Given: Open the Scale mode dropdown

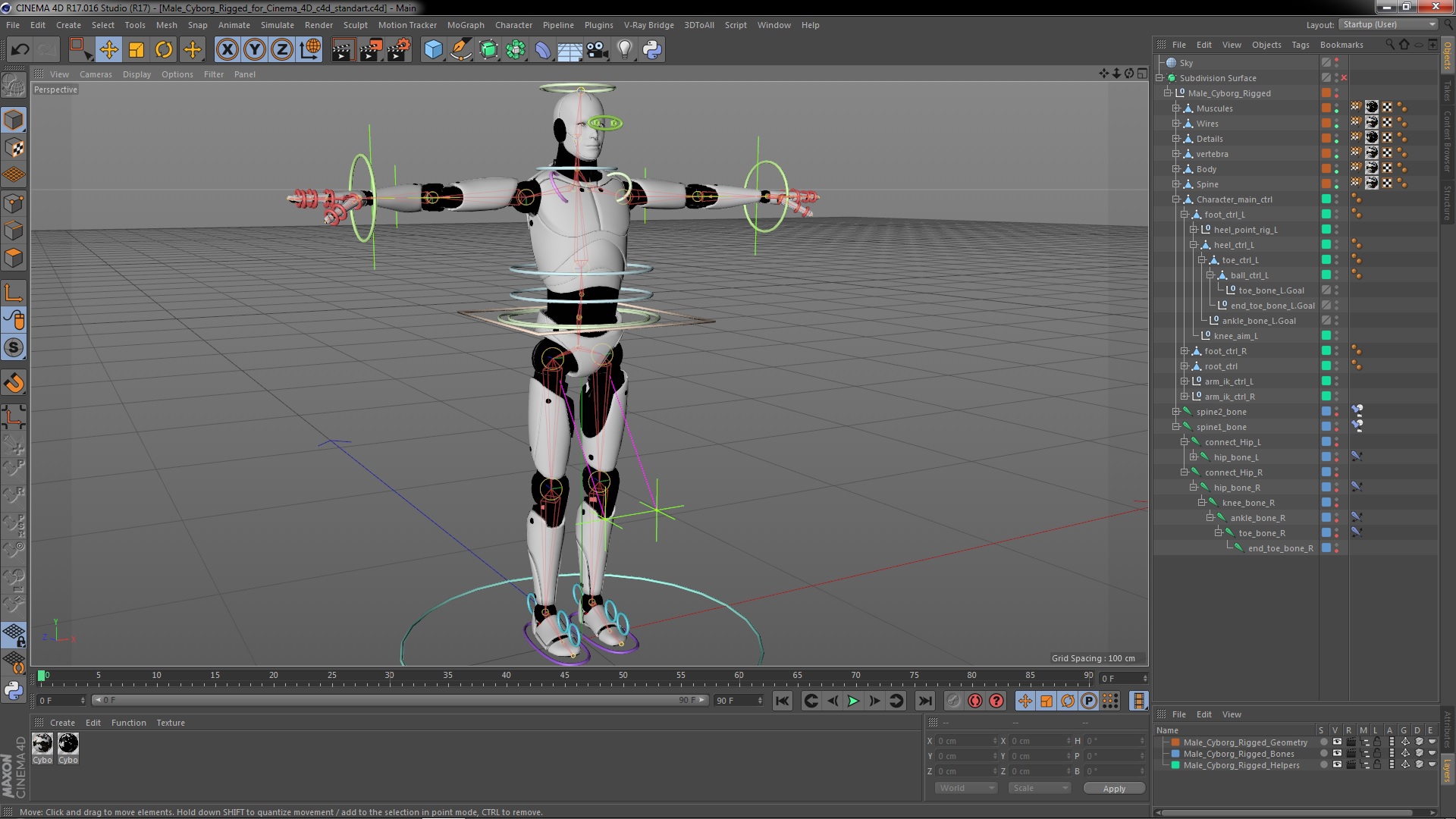Looking at the screenshot, I should (x=1040, y=789).
